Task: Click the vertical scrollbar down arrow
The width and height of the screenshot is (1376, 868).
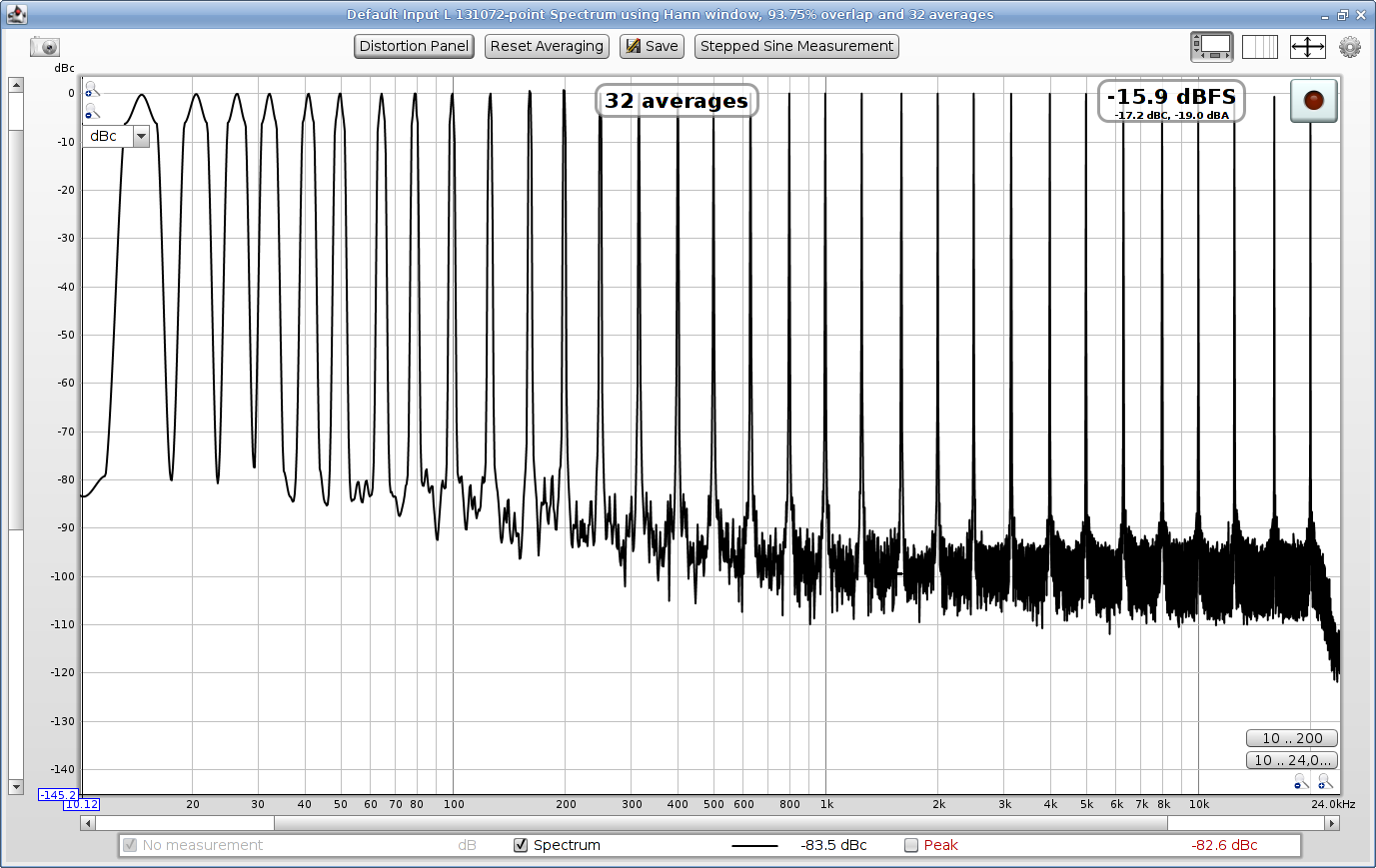Action: point(16,787)
